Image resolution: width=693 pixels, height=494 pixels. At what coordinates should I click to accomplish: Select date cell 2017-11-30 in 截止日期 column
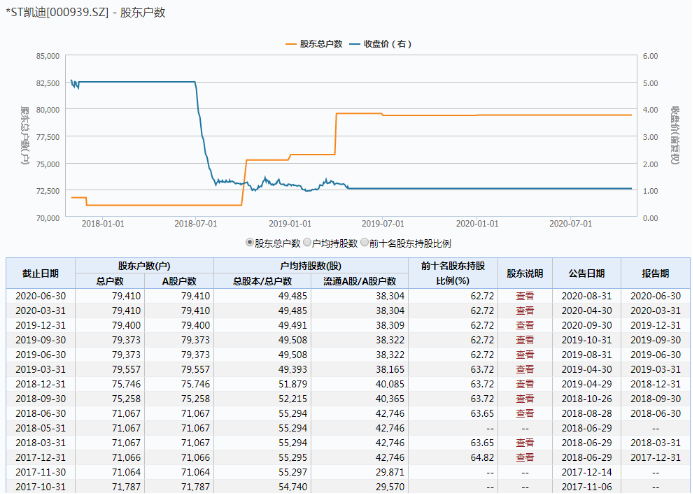pyautogui.click(x=41, y=472)
